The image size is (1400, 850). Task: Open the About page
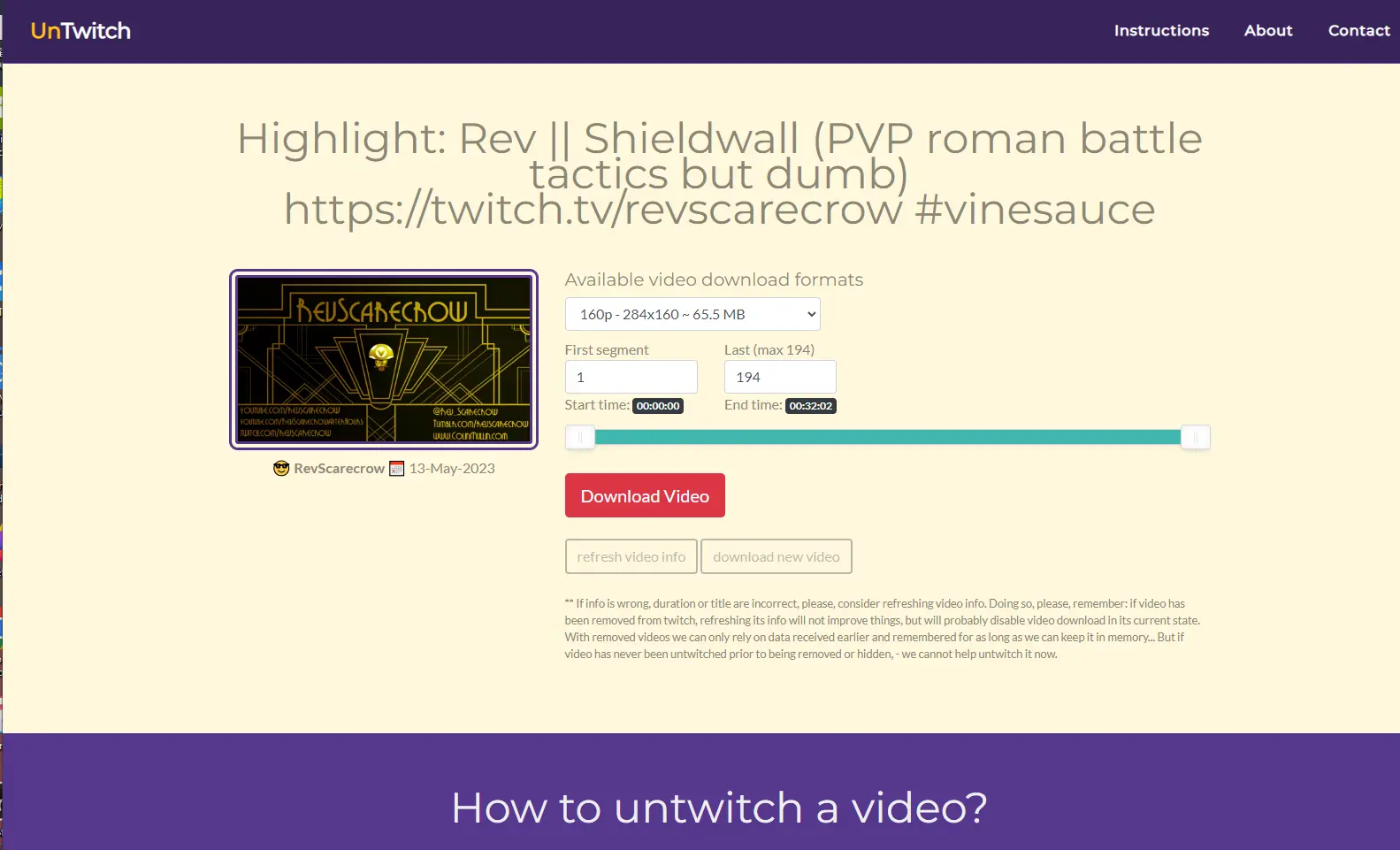1268,31
